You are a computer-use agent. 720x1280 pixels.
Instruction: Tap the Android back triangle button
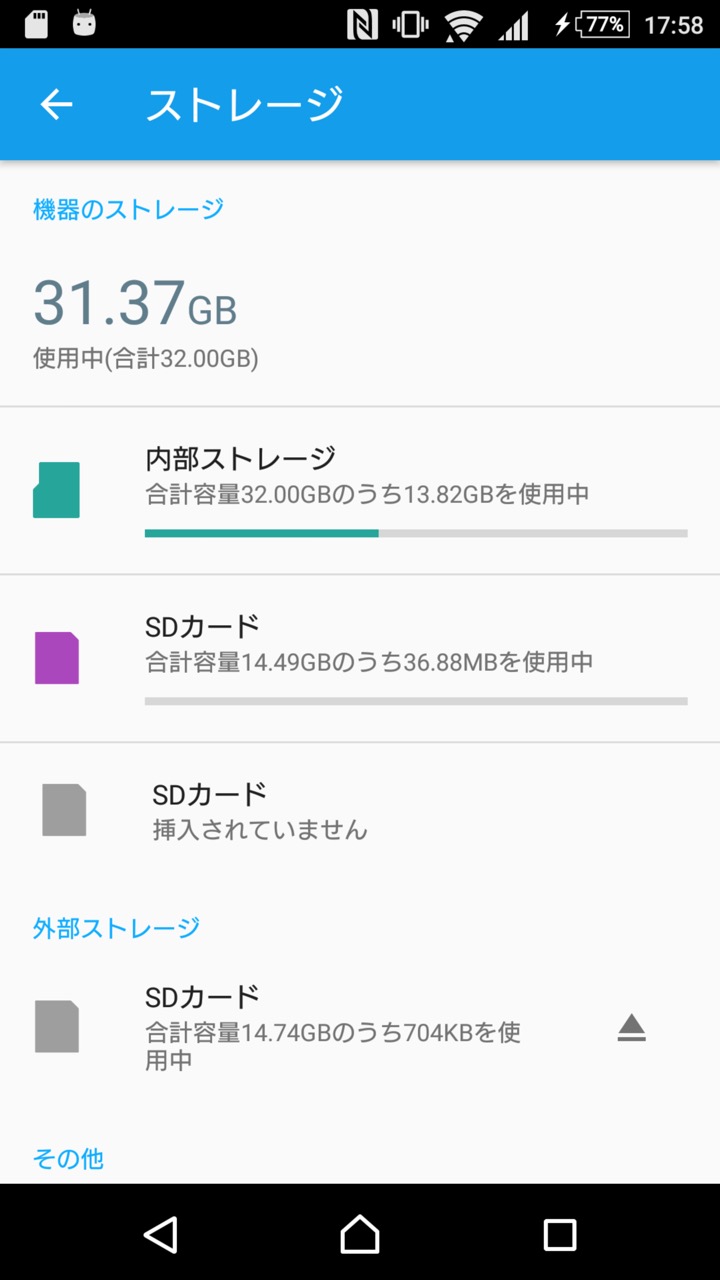pos(160,1234)
